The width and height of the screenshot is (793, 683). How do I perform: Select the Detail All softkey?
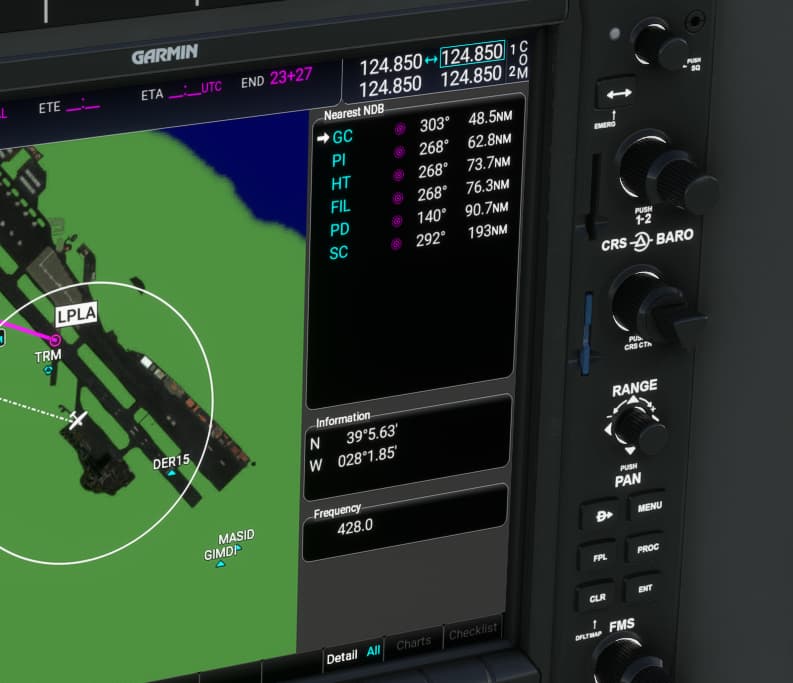[353, 655]
